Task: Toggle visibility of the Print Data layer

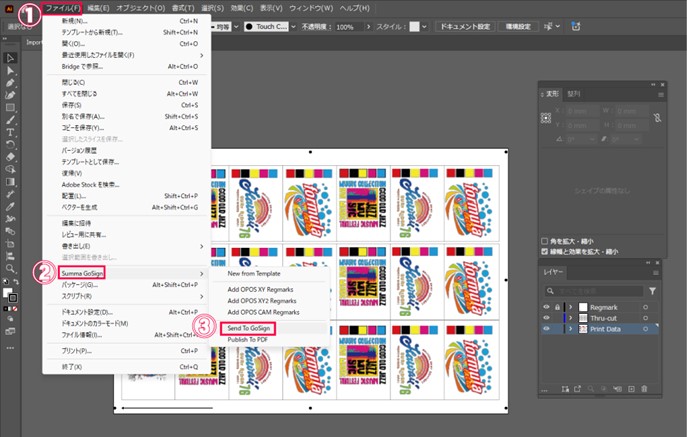Action: (x=546, y=329)
